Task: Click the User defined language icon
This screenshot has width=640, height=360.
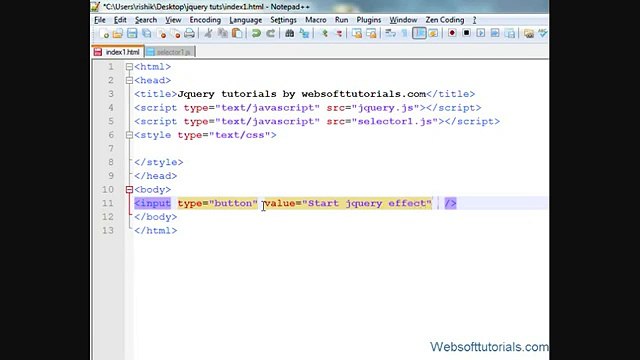Action: 433,33
